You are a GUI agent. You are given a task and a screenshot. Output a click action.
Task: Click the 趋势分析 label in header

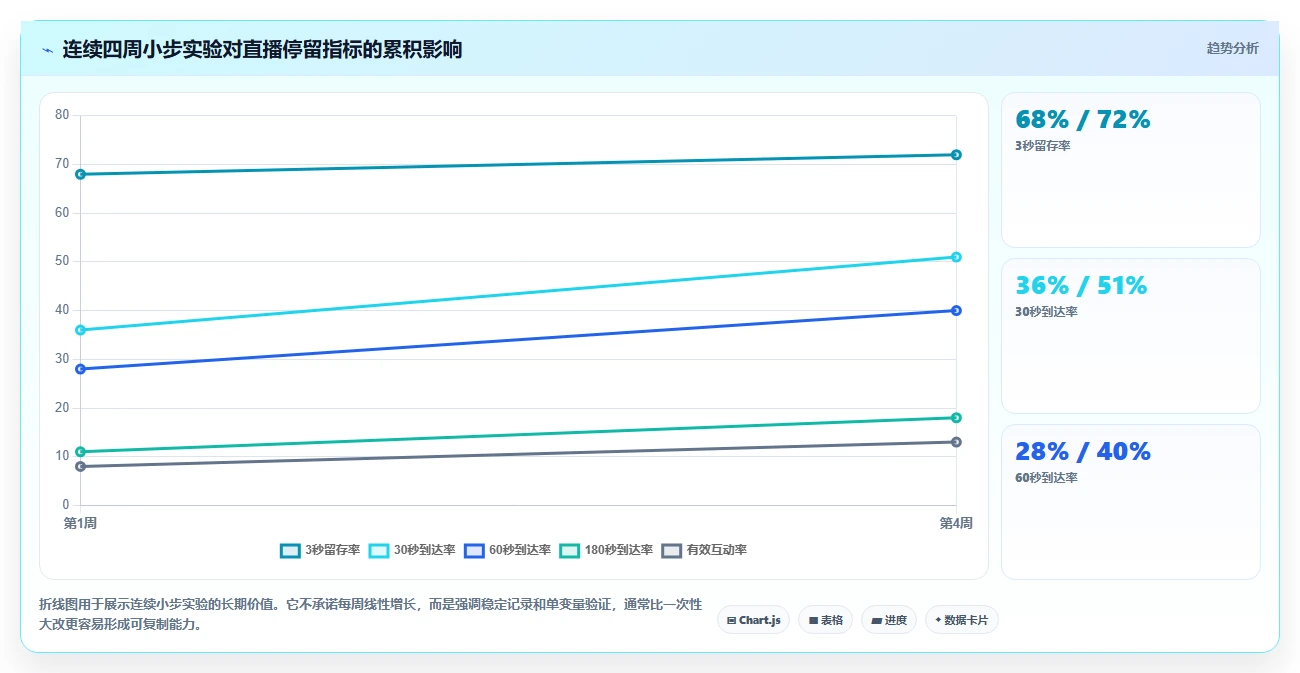(1232, 48)
